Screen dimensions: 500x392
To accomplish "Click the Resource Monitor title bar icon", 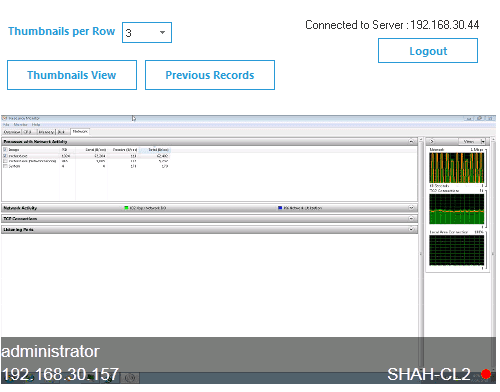I will coord(5,118).
